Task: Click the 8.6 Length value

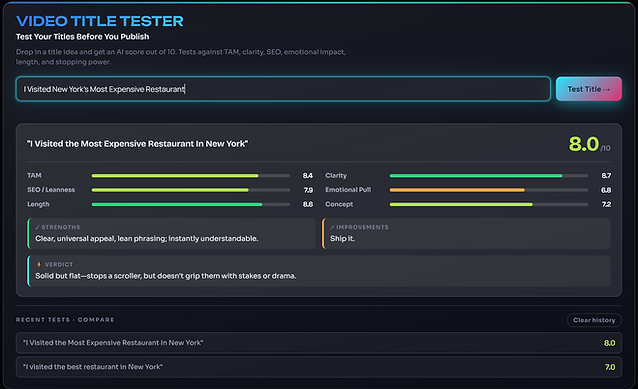Action: [x=308, y=204]
